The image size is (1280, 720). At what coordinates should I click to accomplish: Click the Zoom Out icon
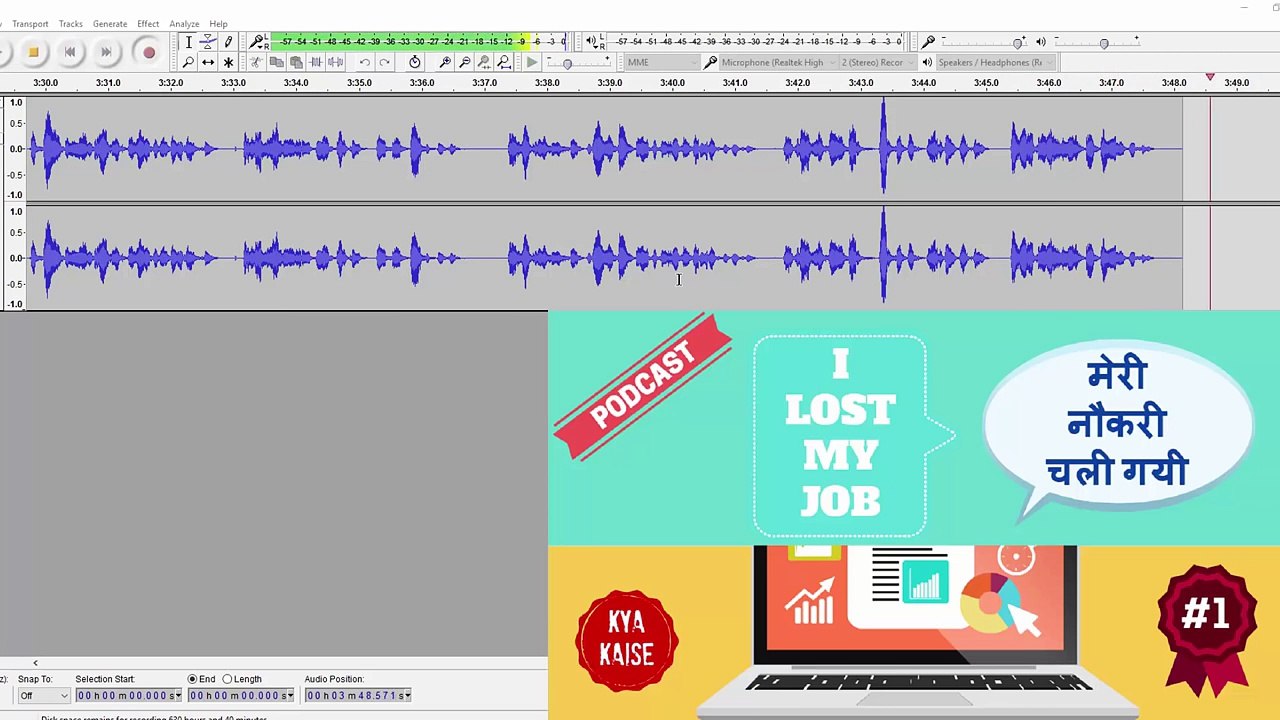[465, 62]
